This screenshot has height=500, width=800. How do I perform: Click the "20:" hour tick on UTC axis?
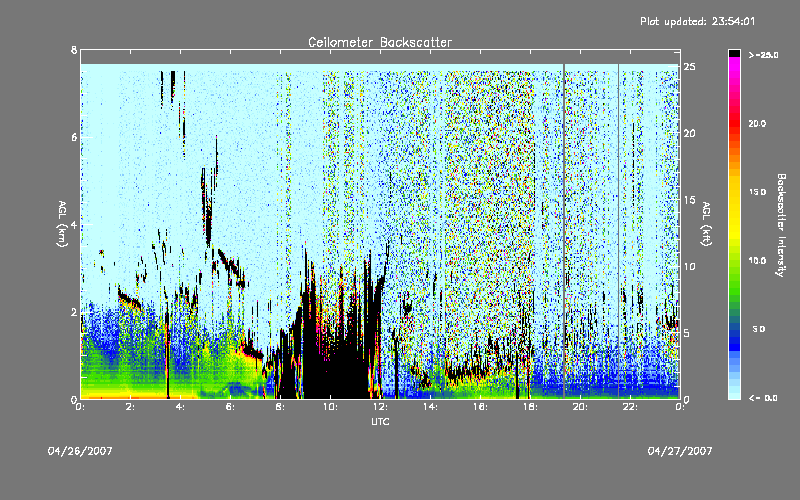[580, 407]
